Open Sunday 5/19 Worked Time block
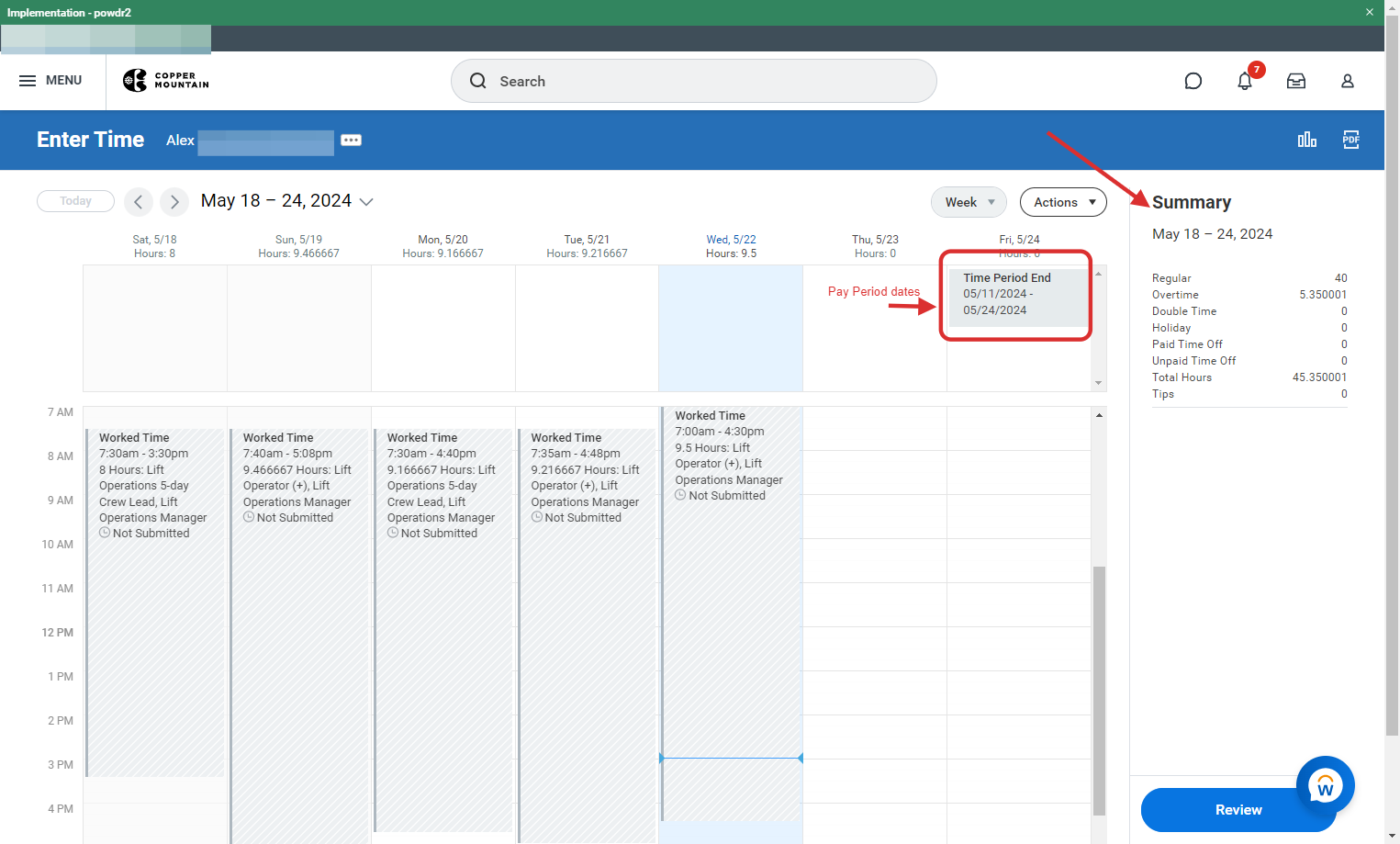This screenshot has width=1400, height=844. pyautogui.click(x=299, y=636)
